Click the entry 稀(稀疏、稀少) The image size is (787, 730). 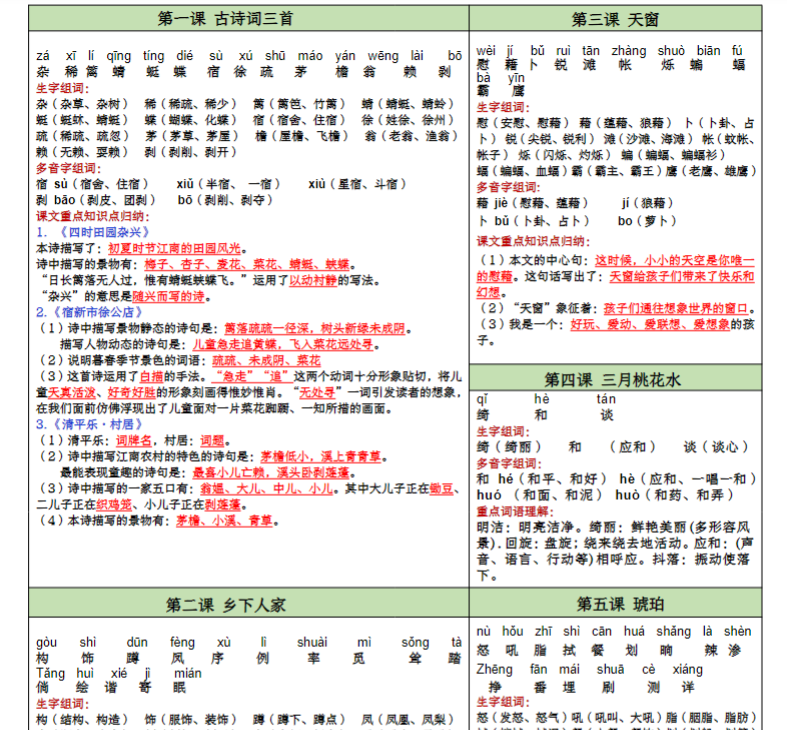click(191, 104)
